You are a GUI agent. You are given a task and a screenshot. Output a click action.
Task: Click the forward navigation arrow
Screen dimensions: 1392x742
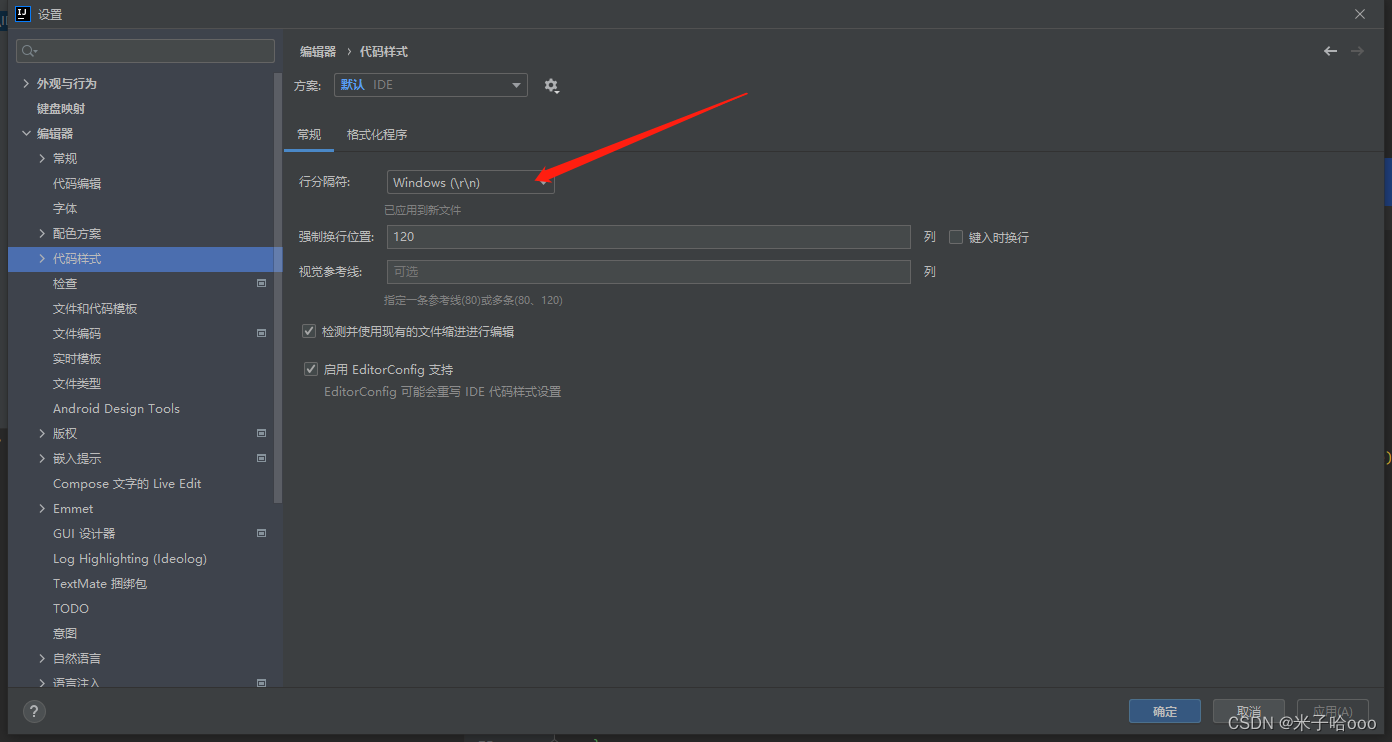pyautogui.click(x=1357, y=51)
